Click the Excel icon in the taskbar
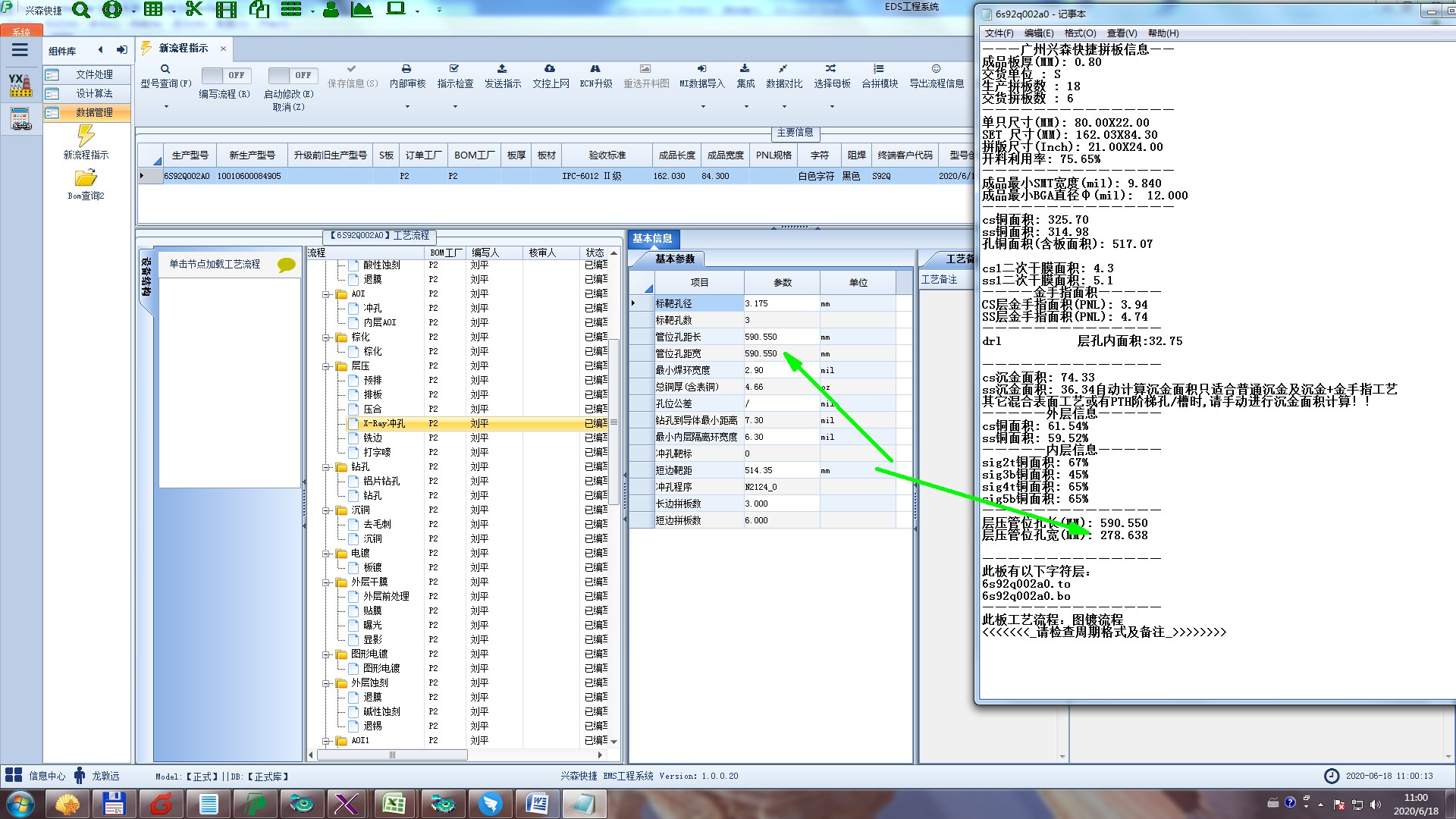This screenshot has width=1456, height=819. click(394, 804)
